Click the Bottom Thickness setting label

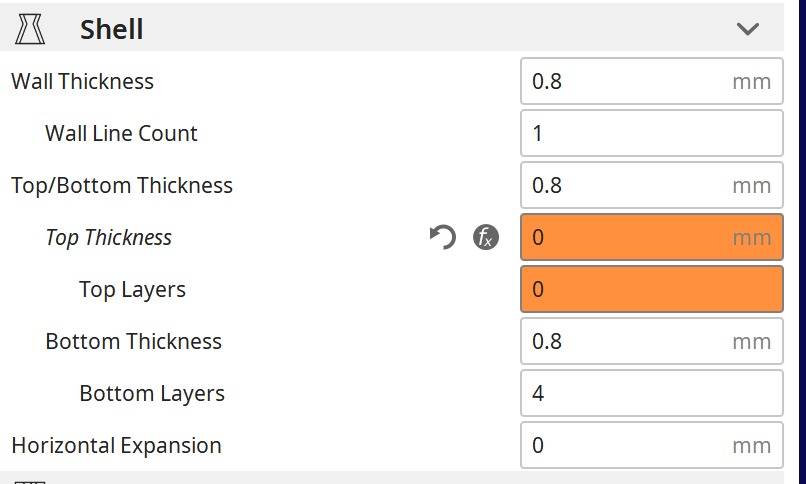pos(133,341)
